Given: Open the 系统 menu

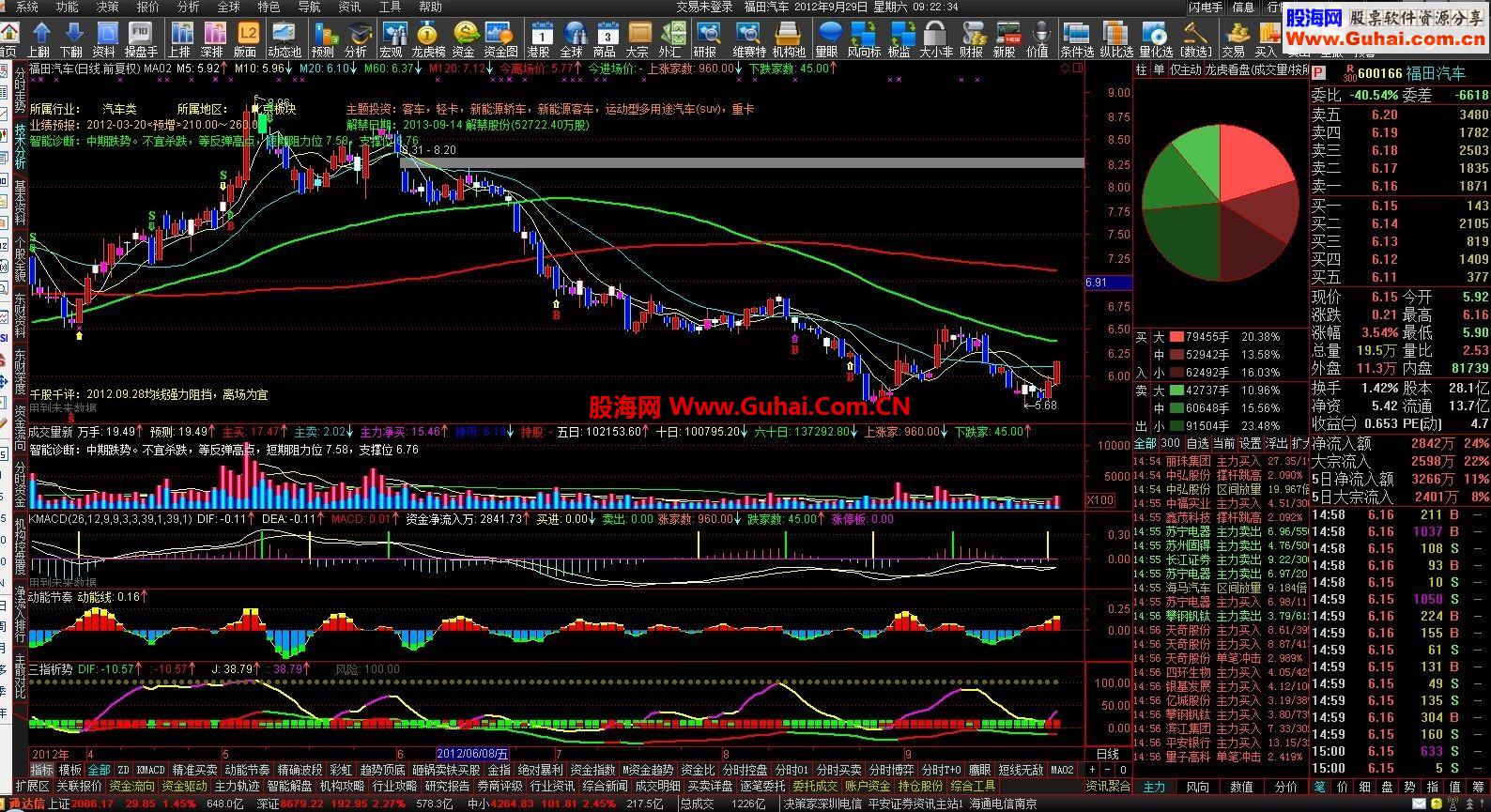Looking at the screenshot, I should (x=27, y=7).
